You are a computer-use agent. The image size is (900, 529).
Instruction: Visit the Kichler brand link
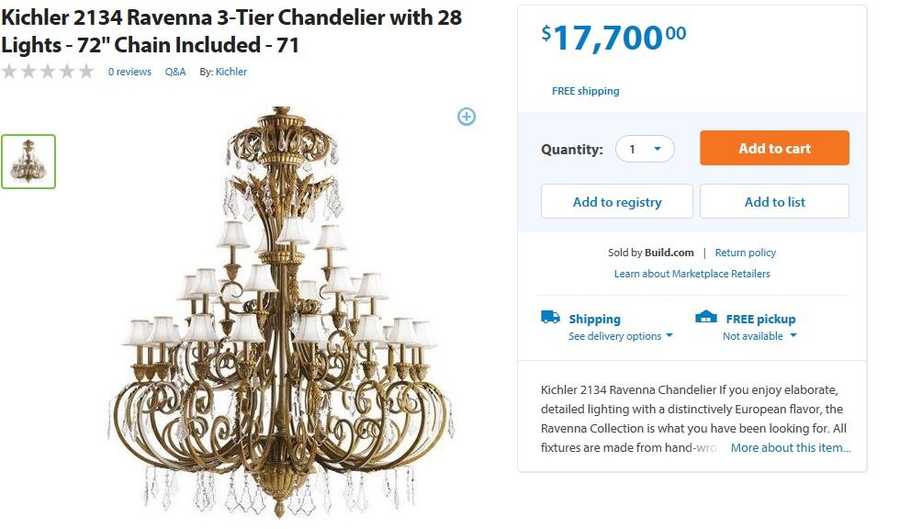pos(231,72)
